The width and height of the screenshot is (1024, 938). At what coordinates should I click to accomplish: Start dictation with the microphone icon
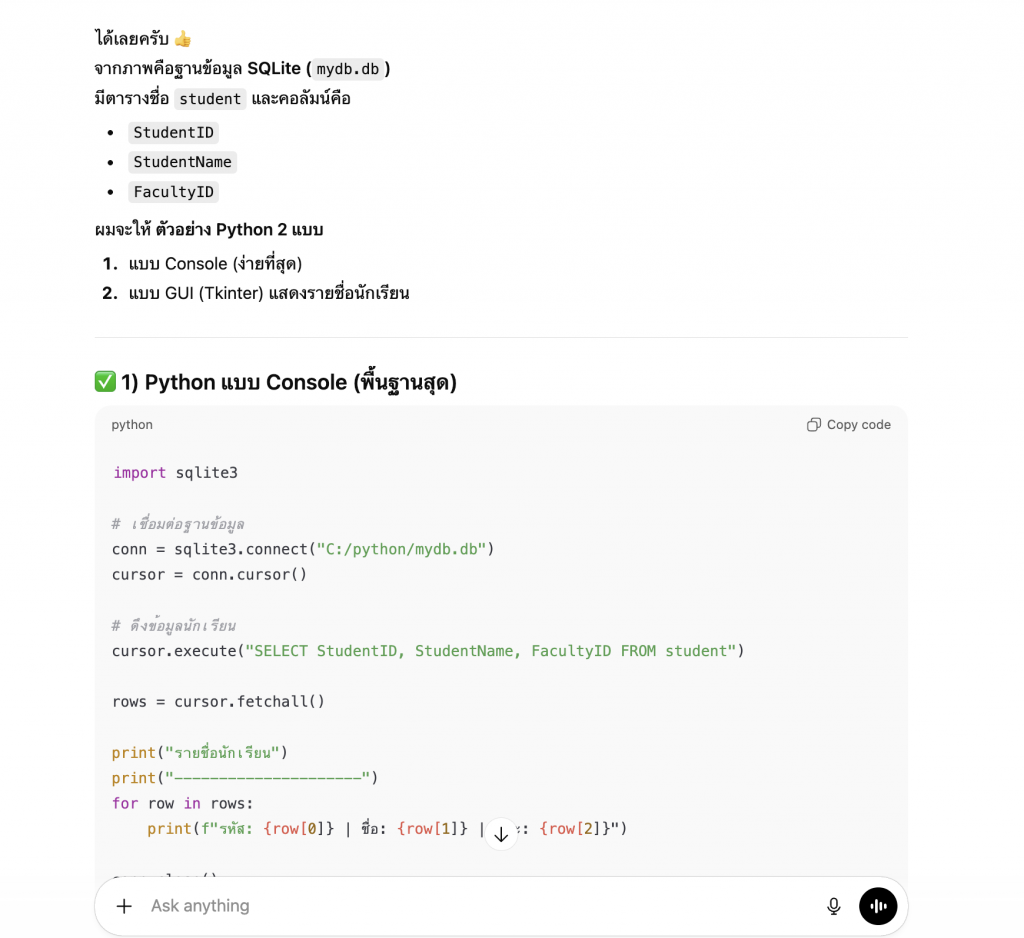(x=834, y=906)
